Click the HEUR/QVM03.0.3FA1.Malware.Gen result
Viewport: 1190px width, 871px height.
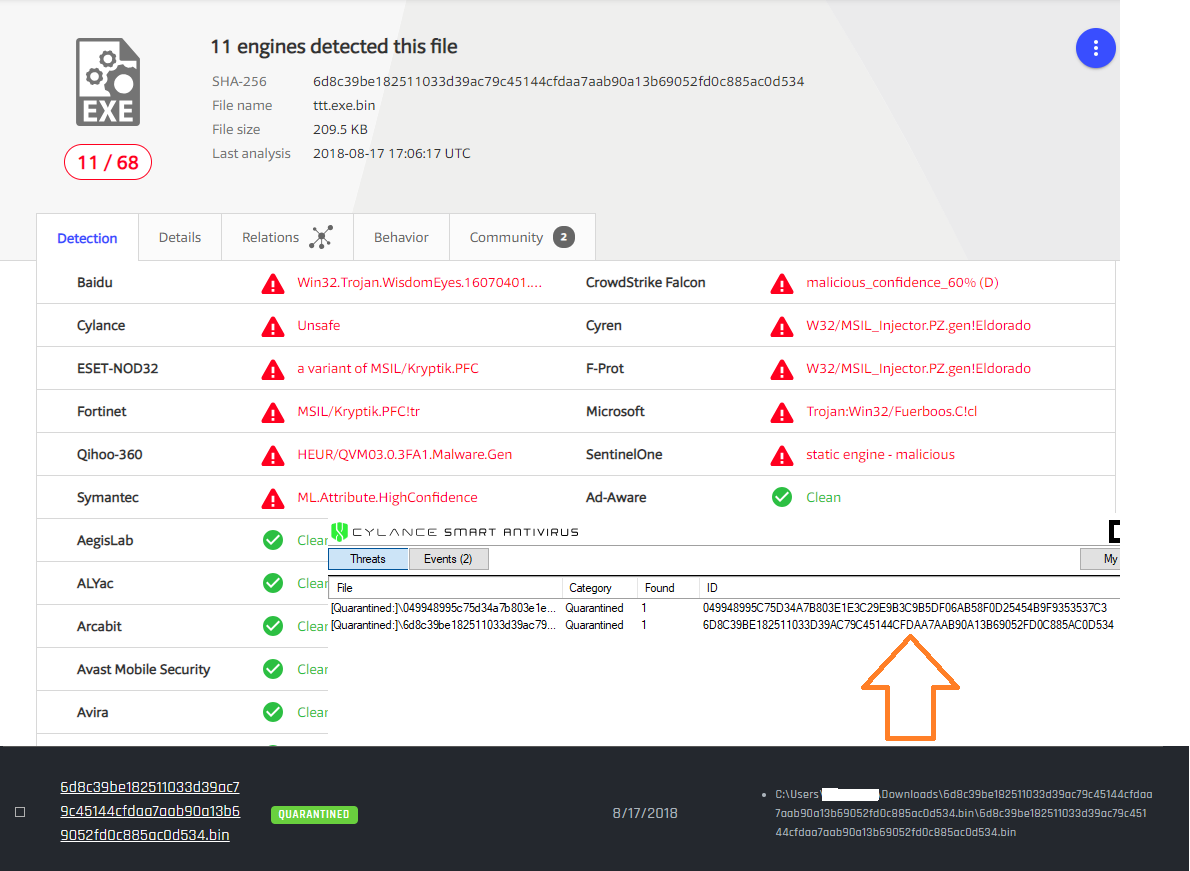(x=405, y=454)
